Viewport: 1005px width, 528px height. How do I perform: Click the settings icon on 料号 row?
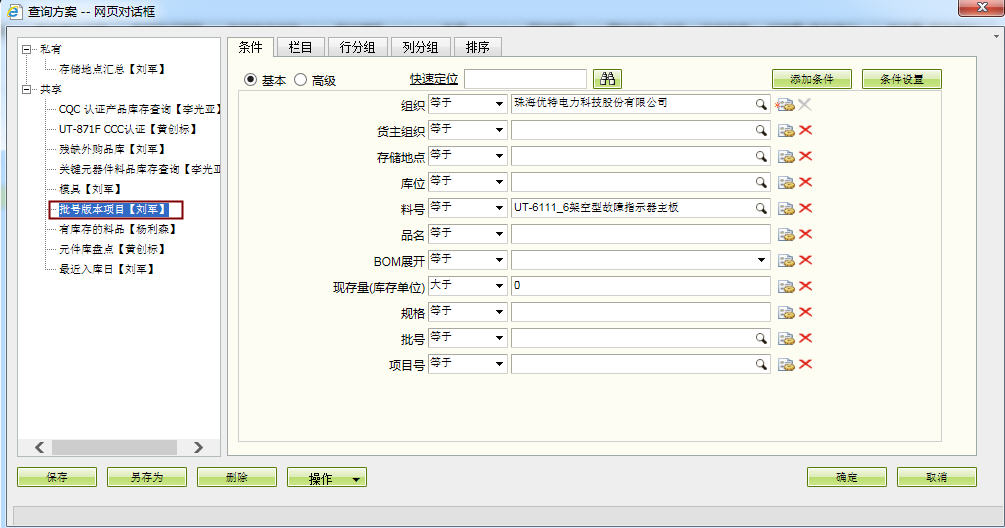(786, 208)
